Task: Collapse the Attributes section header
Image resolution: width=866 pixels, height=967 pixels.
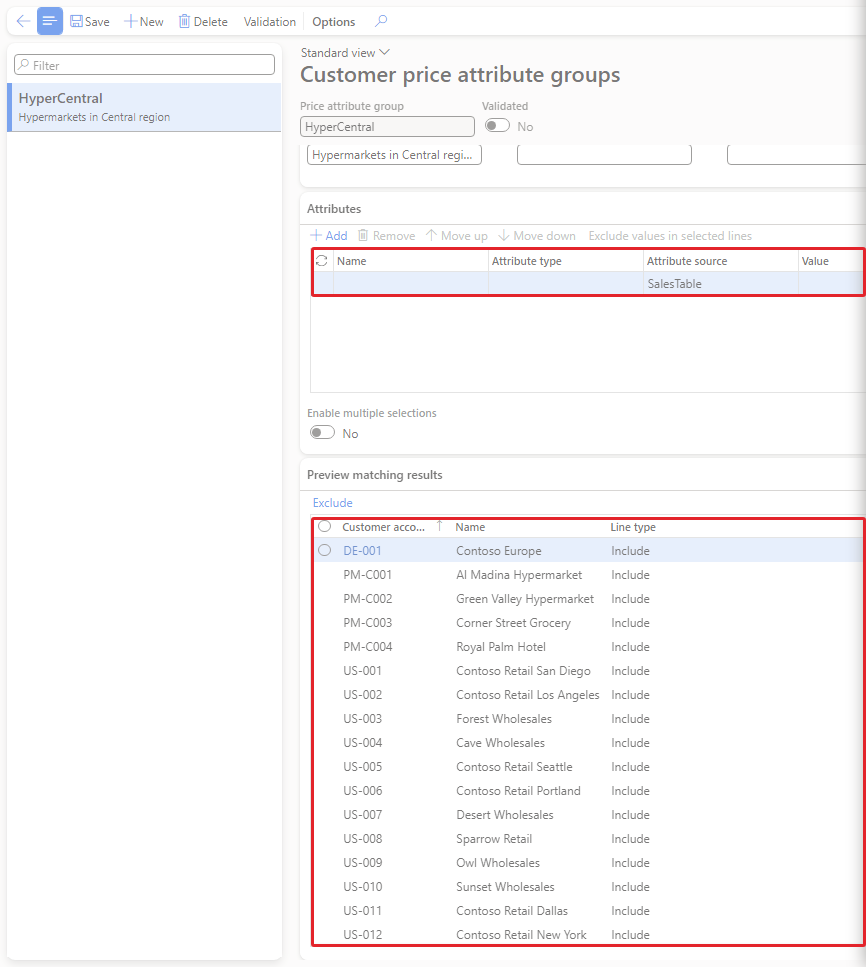Action: point(334,208)
